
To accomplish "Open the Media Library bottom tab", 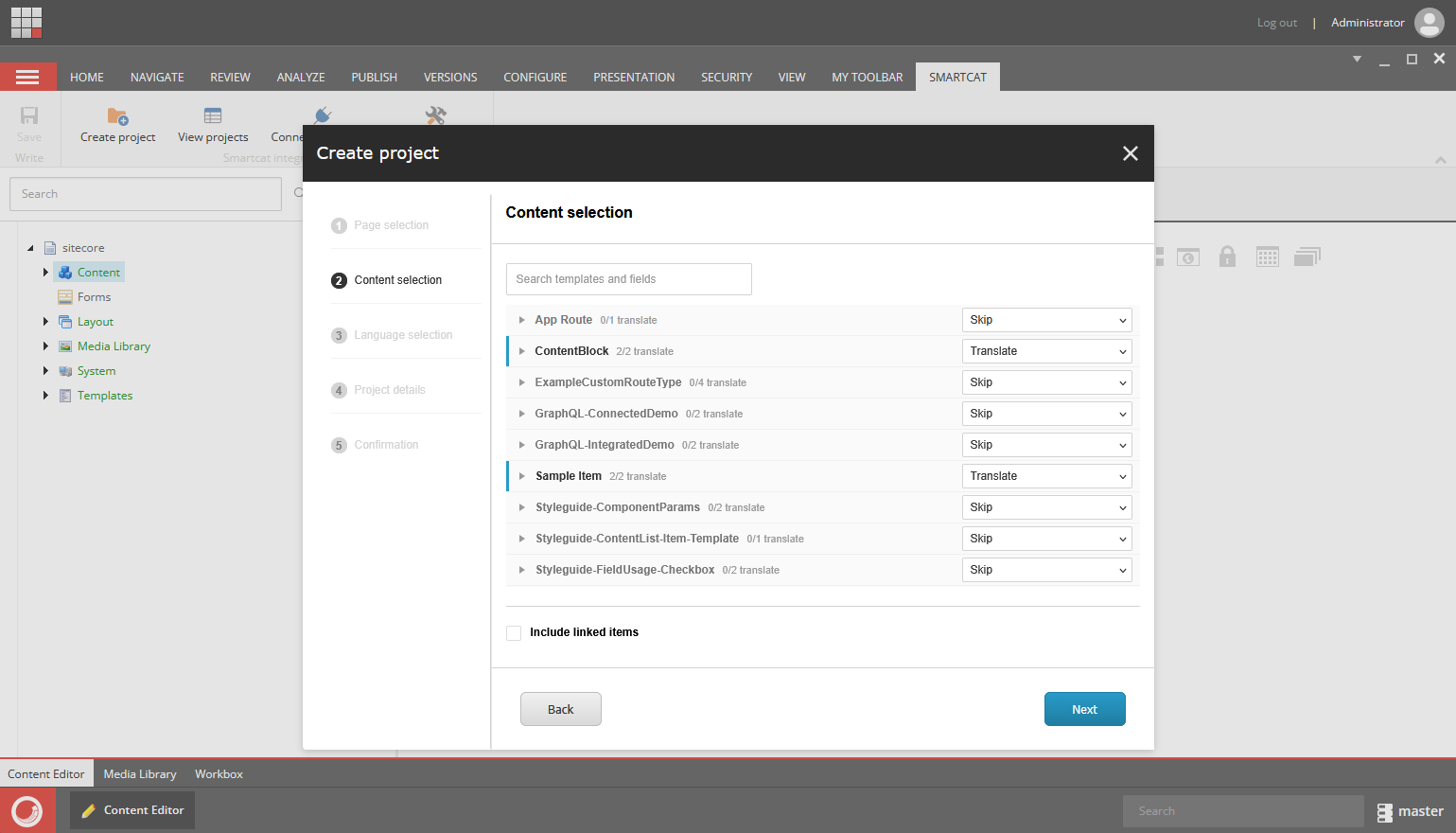I will click(x=140, y=774).
